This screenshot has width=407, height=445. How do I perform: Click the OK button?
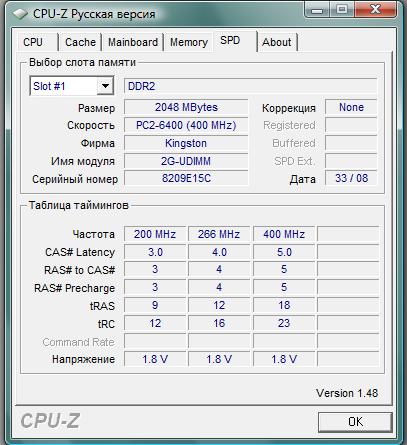pyautogui.click(x=355, y=422)
